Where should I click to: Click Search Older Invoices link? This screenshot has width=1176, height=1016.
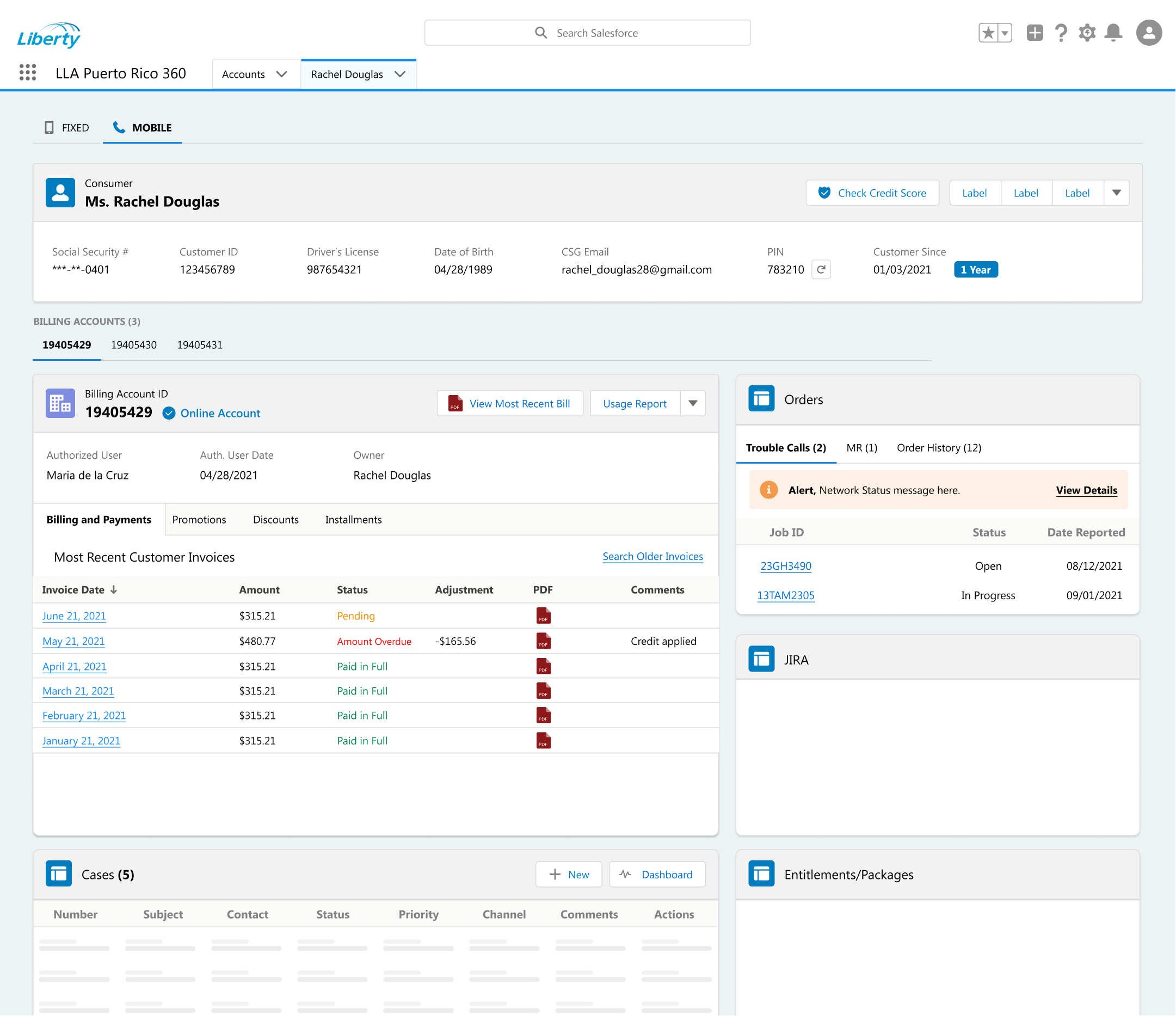(x=652, y=557)
